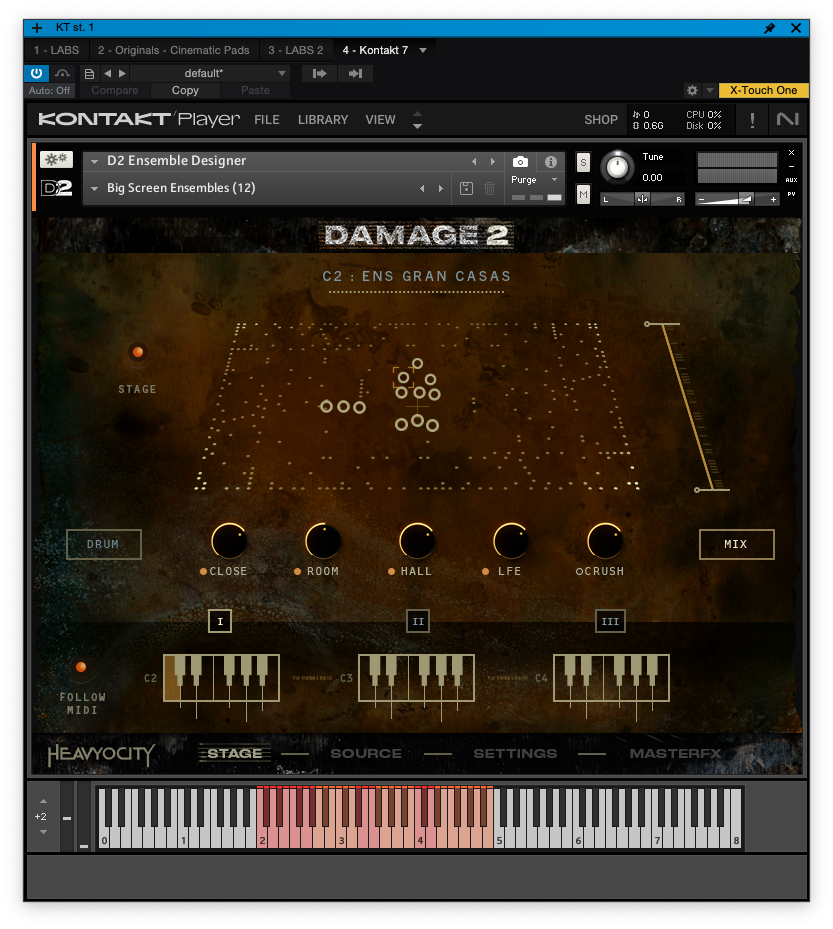Expand the Big Screen Ensembles (12) dropdown

[94, 188]
